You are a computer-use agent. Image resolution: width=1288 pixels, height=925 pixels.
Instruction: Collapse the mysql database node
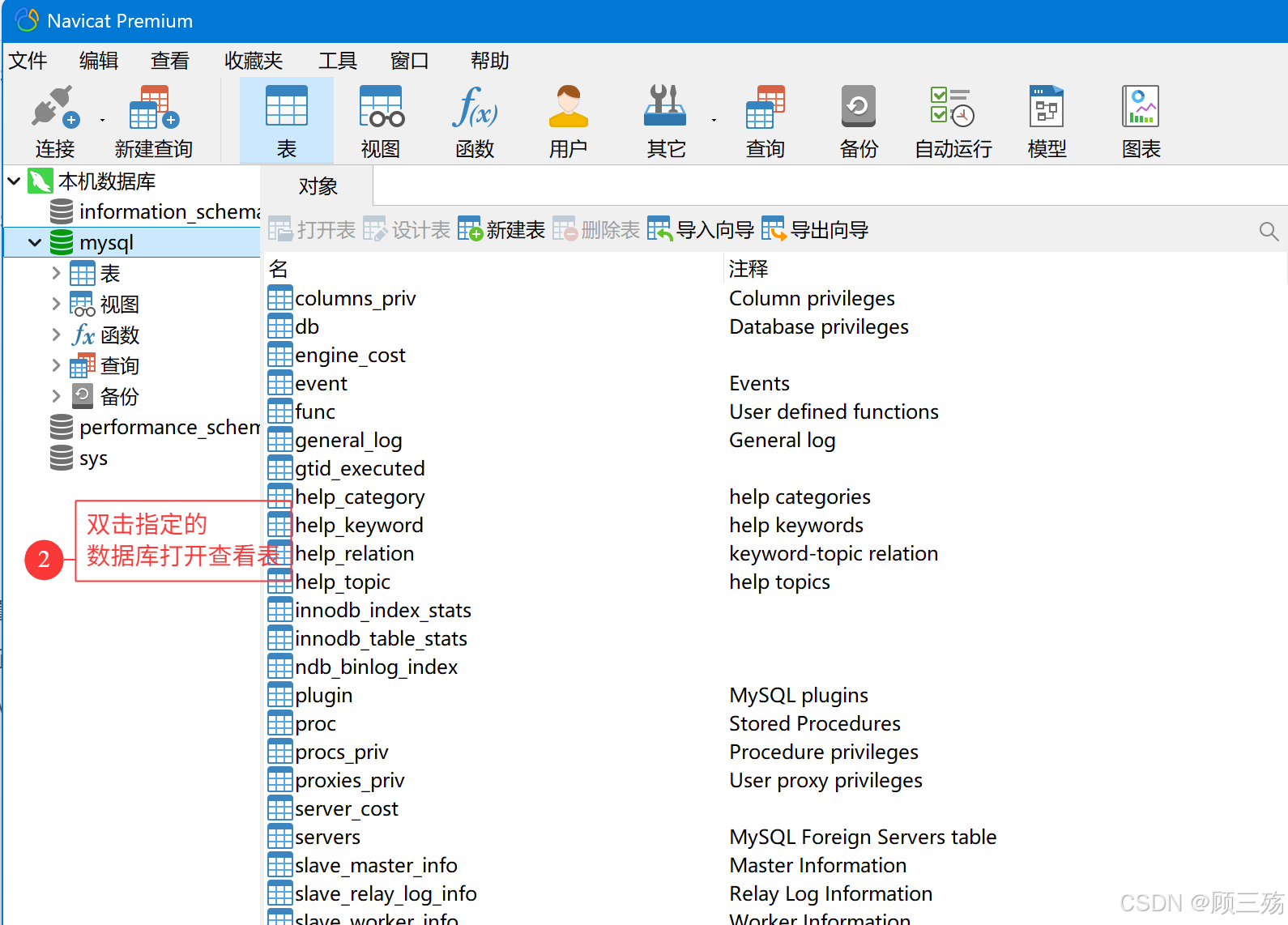pyautogui.click(x=35, y=242)
